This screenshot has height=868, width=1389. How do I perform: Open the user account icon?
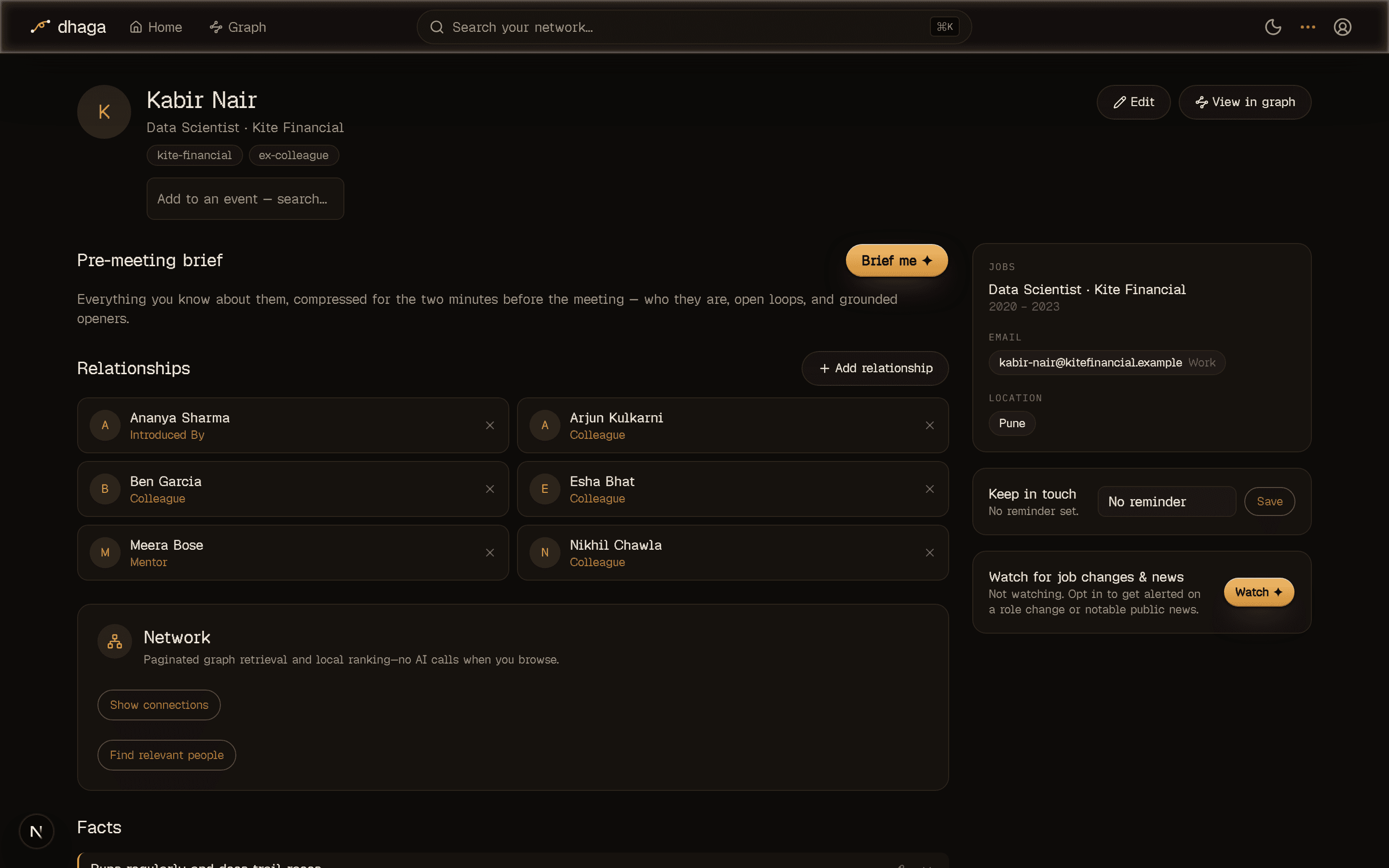[1343, 27]
